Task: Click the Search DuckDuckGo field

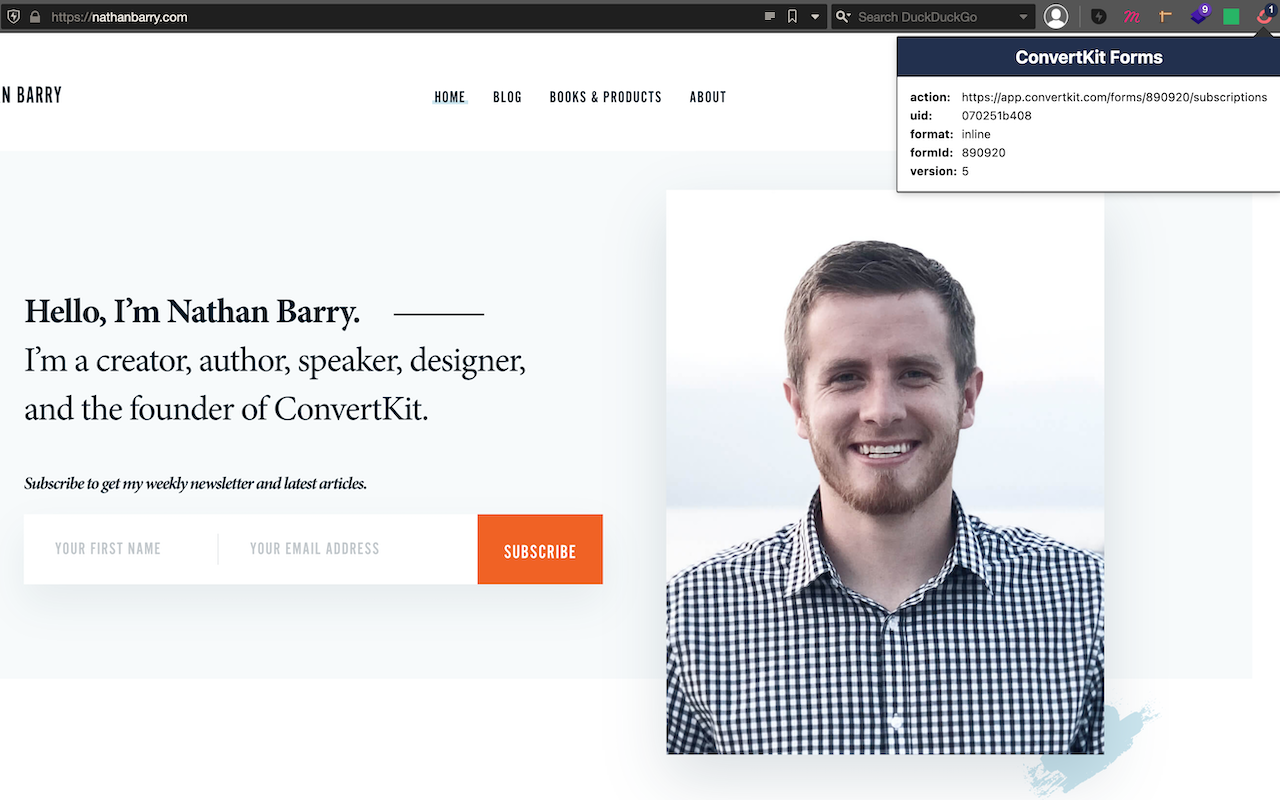Action: tap(935, 16)
